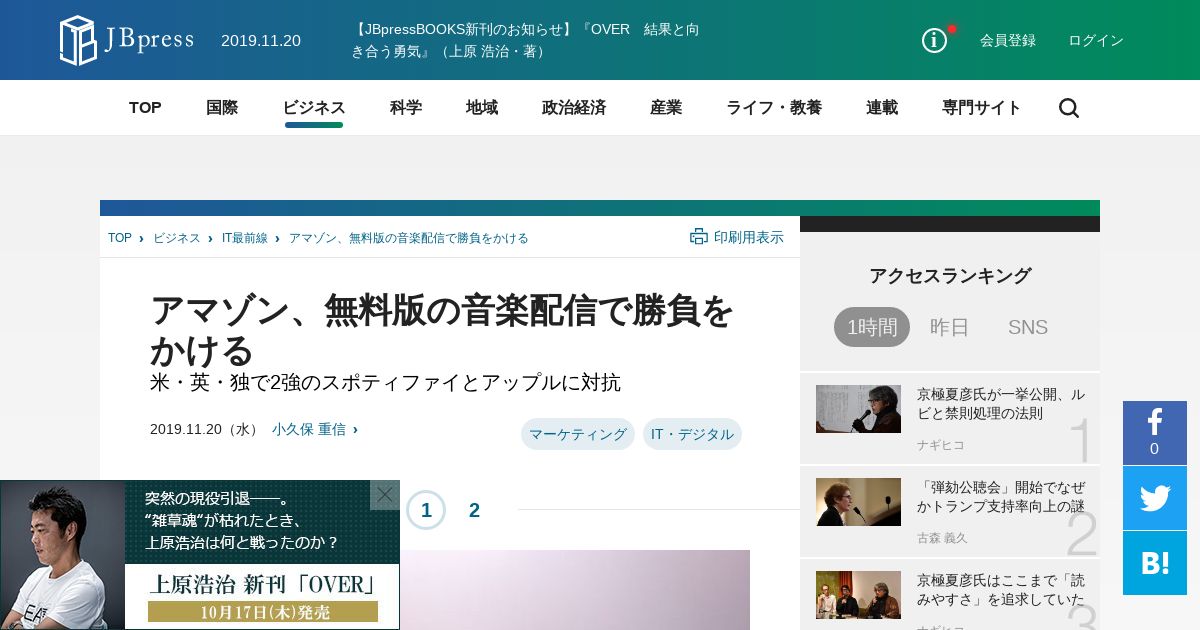The width and height of the screenshot is (1200, 630).
Task: Click the JBpress logo
Action: [127, 40]
